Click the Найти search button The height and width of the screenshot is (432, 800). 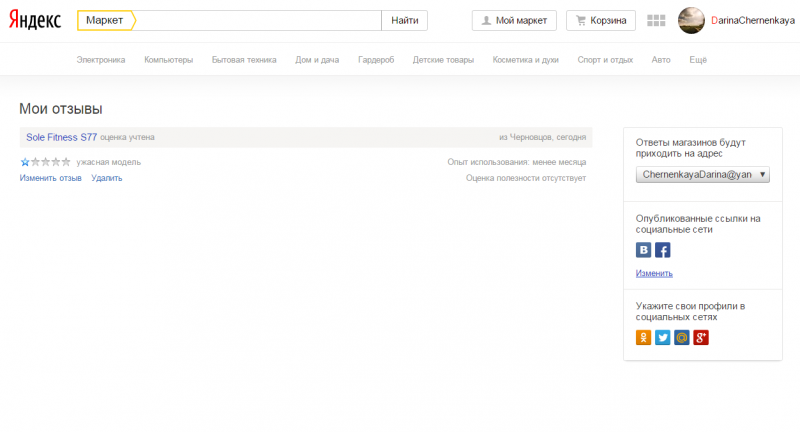(x=405, y=20)
